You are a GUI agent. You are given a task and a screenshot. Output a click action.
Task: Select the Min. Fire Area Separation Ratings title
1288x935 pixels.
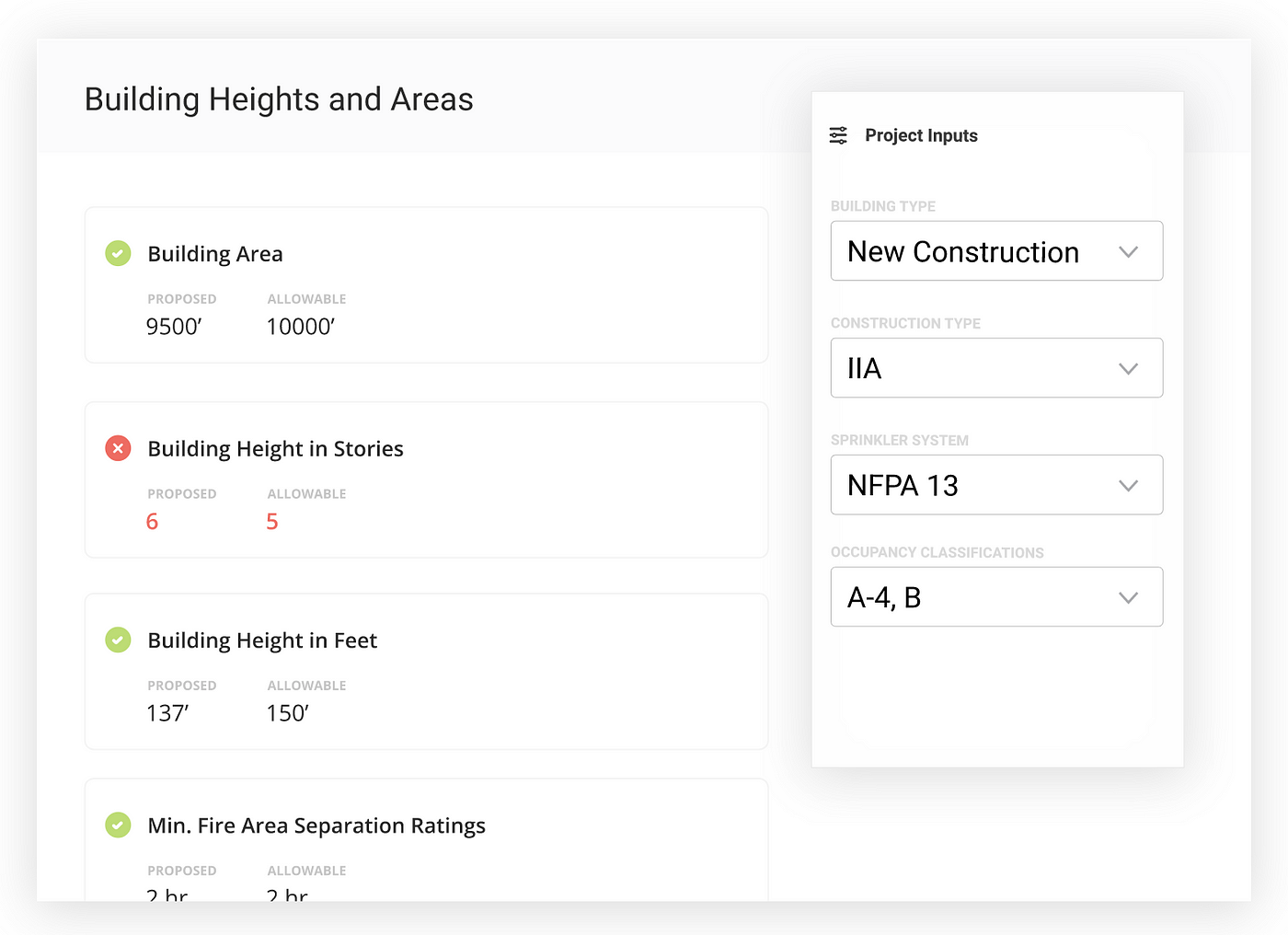316,825
